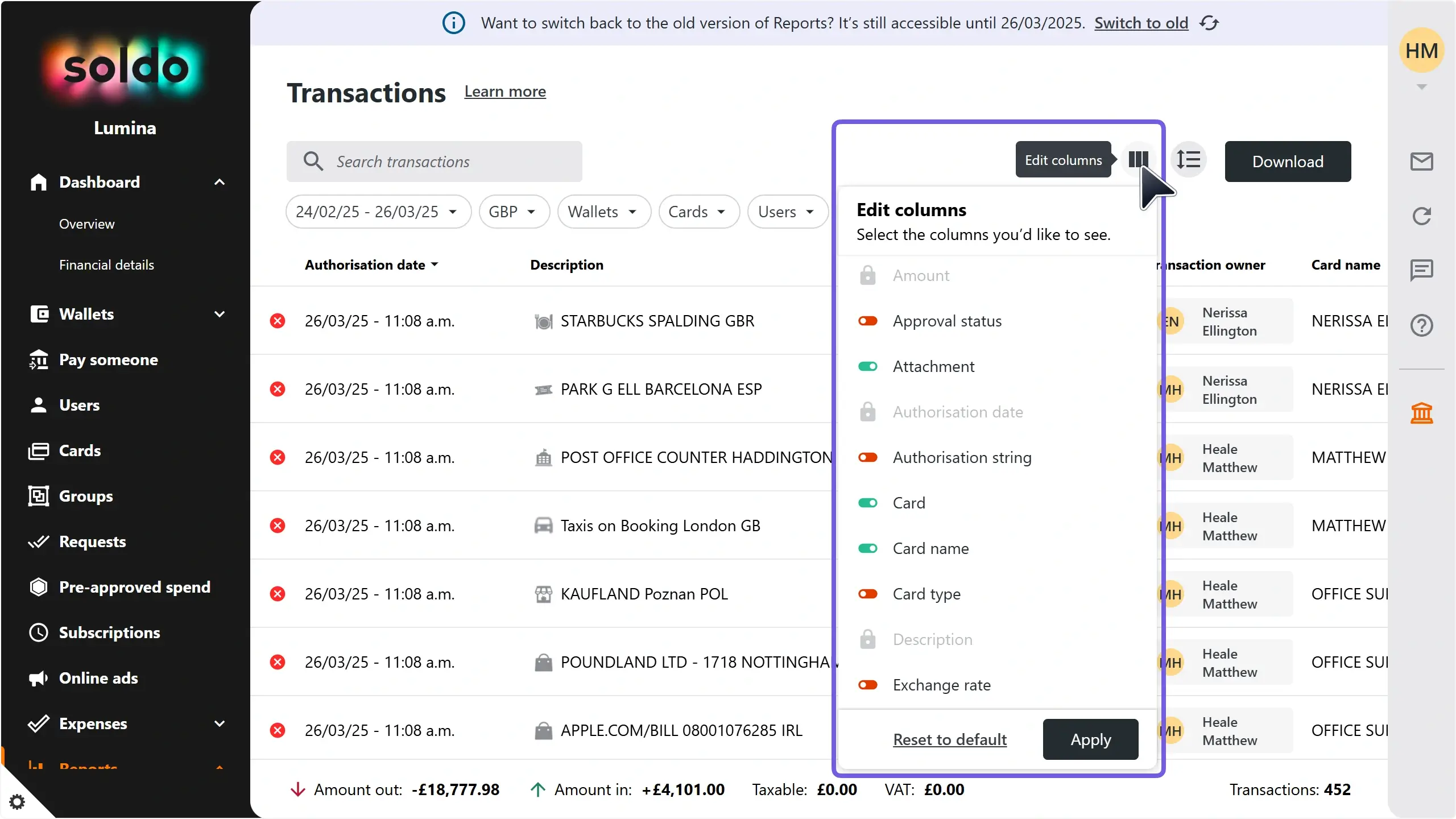Screen dimensions: 1456x819
Task: Apply the column changes
Action: [1090, 739]
